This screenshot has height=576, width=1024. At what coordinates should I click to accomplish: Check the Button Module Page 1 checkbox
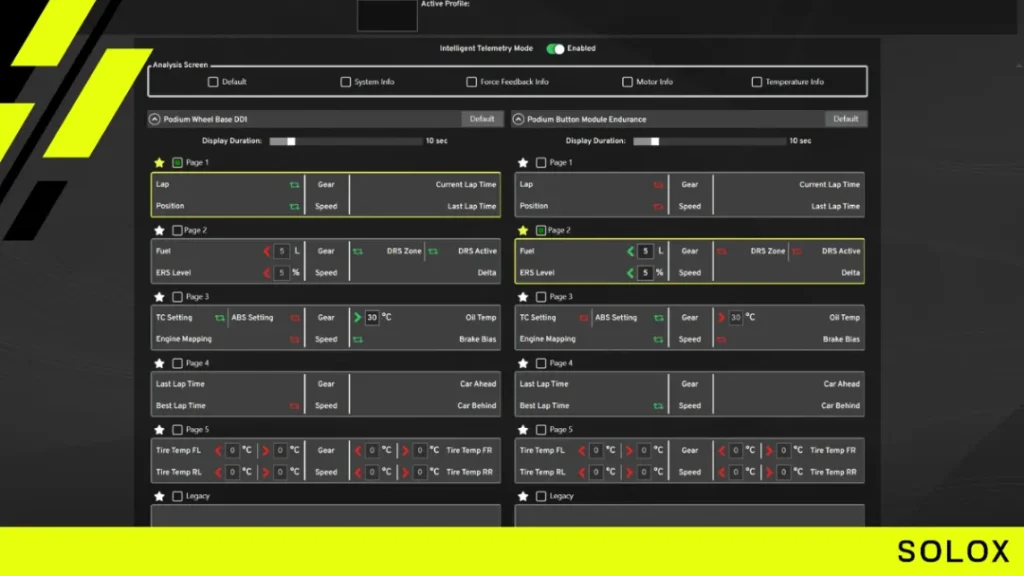[541, 163]
